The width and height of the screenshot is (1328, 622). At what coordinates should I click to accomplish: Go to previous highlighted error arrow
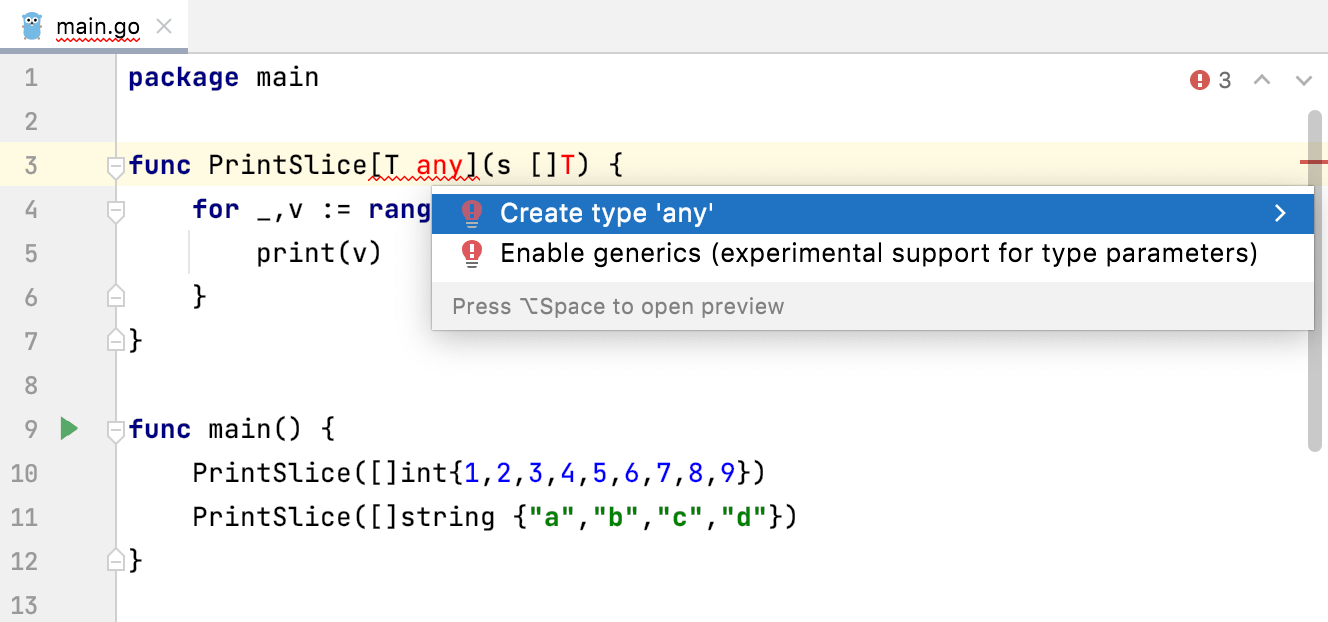[1262, 80]
